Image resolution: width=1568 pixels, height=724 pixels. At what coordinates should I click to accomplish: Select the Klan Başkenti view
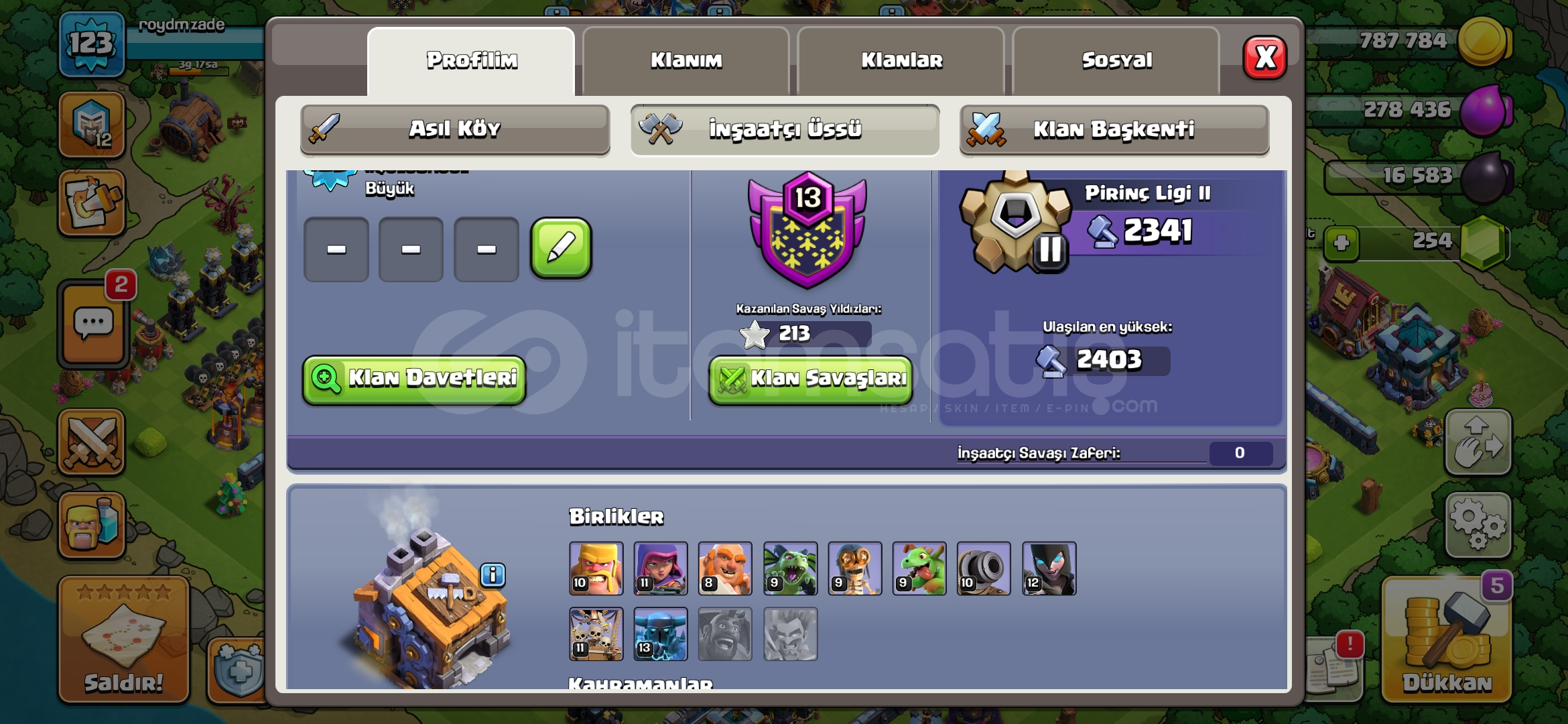(1114, 129)
